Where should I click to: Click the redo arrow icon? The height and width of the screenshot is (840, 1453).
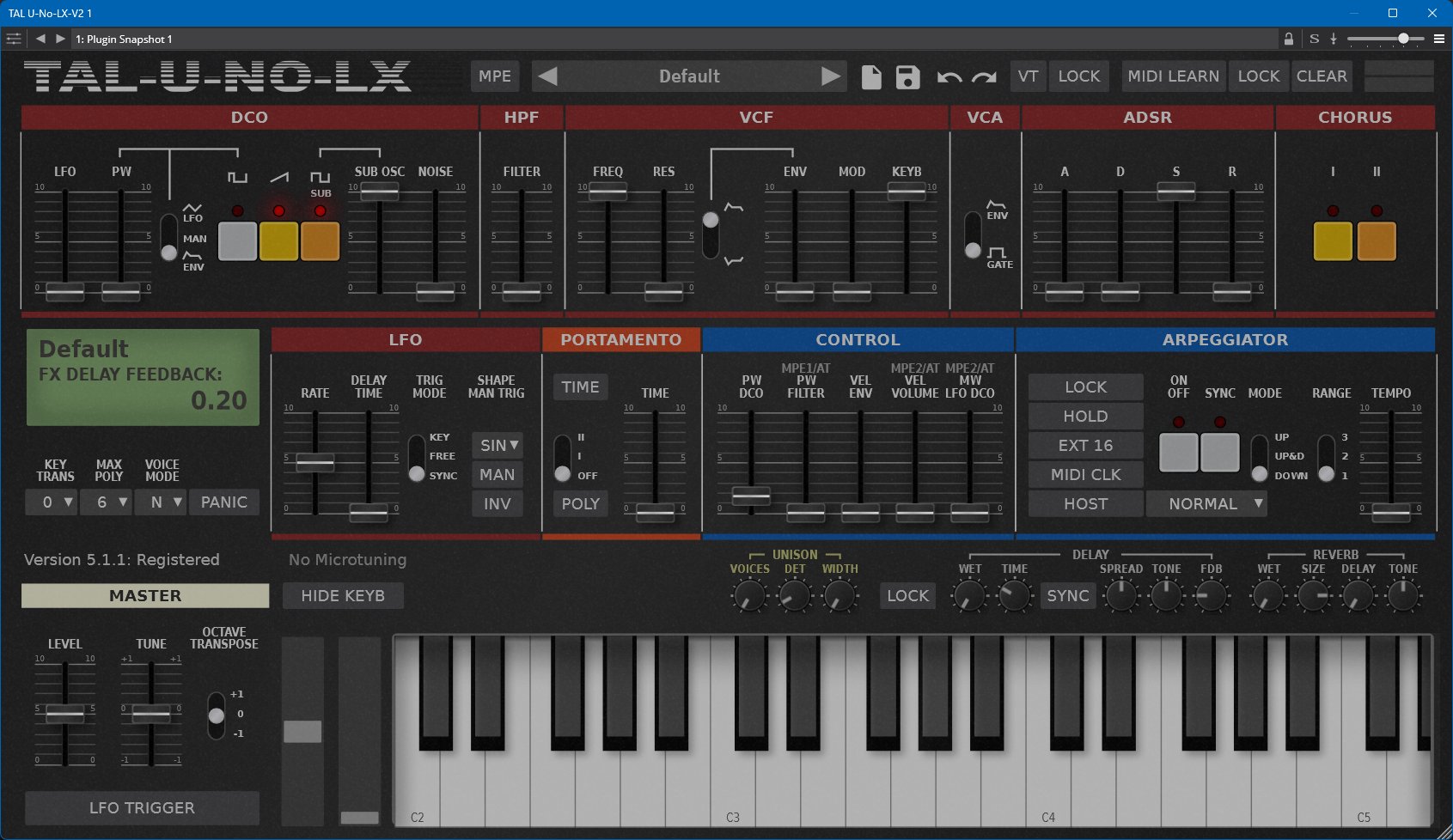point(984,77)
